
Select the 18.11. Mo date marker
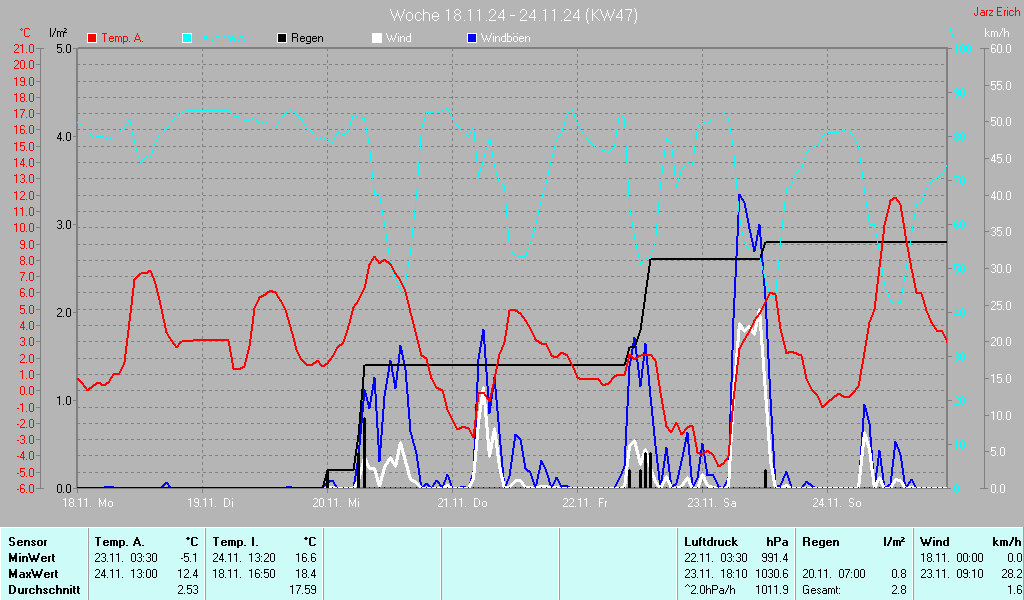pyautogui.click(x=88, y=502)
